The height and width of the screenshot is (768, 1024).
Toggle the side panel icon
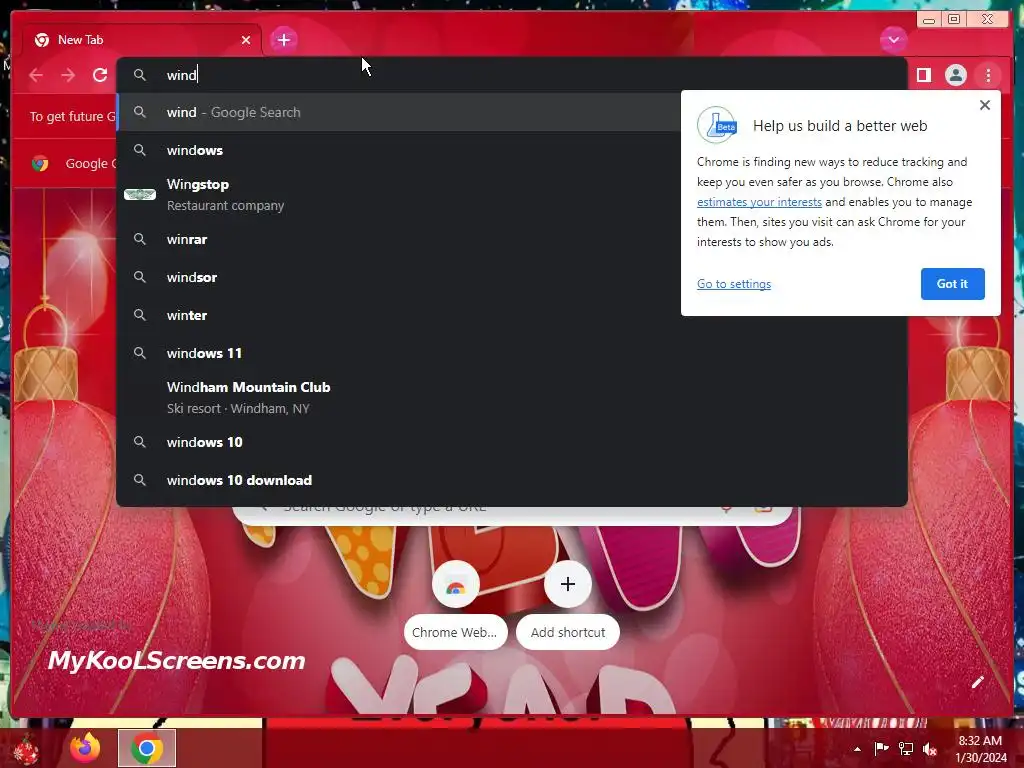click(923, 75)
